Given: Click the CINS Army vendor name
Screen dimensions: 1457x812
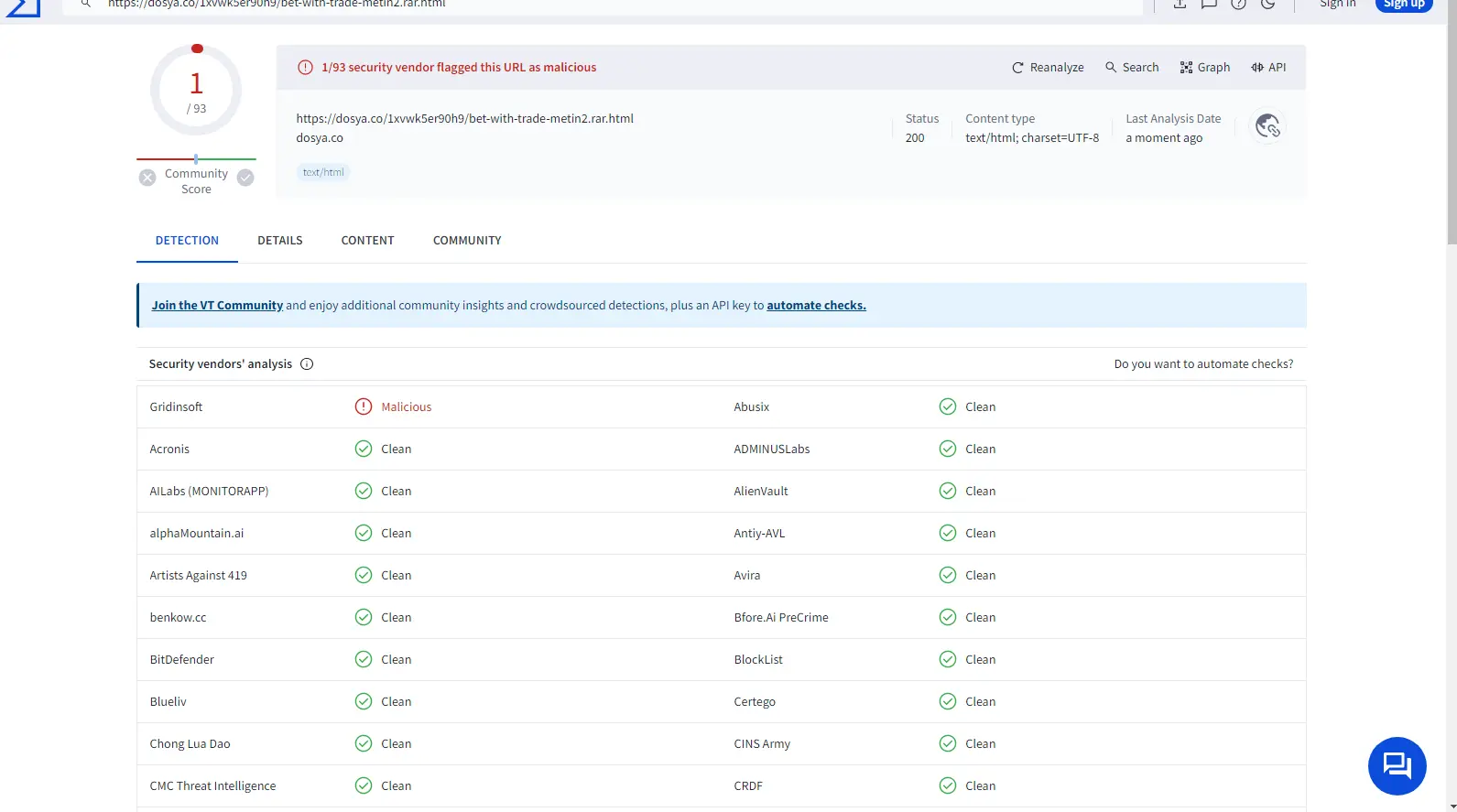Looking at the screenshot, I should 762,744.
